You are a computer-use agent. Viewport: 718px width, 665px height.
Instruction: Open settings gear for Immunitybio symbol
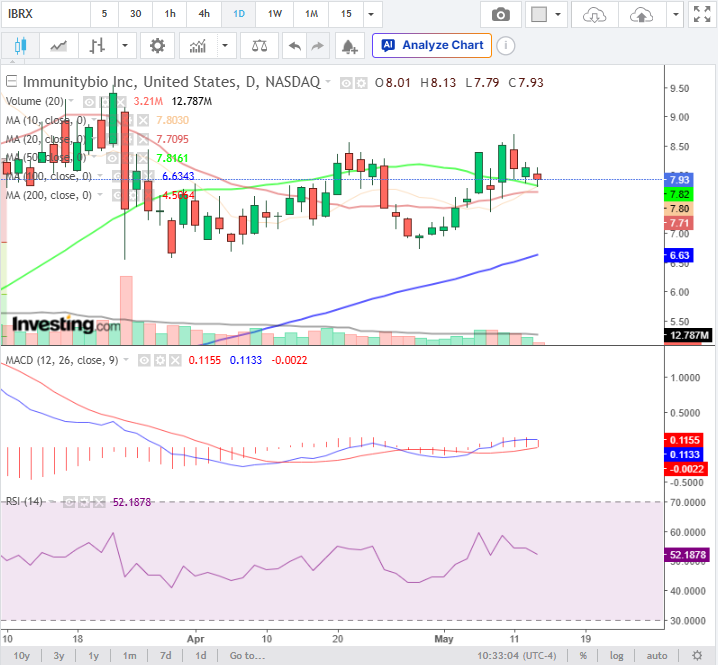coord(361,83)
